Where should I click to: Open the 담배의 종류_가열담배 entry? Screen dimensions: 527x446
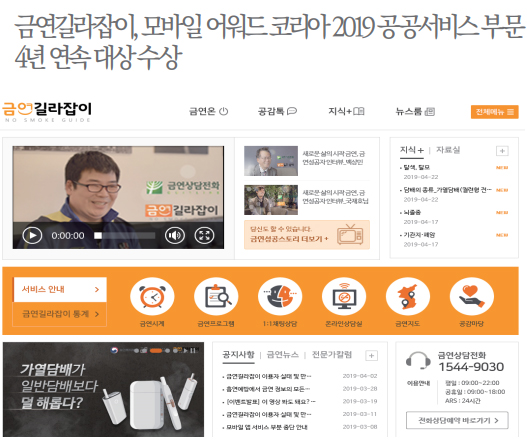click(x=446, y=190)
